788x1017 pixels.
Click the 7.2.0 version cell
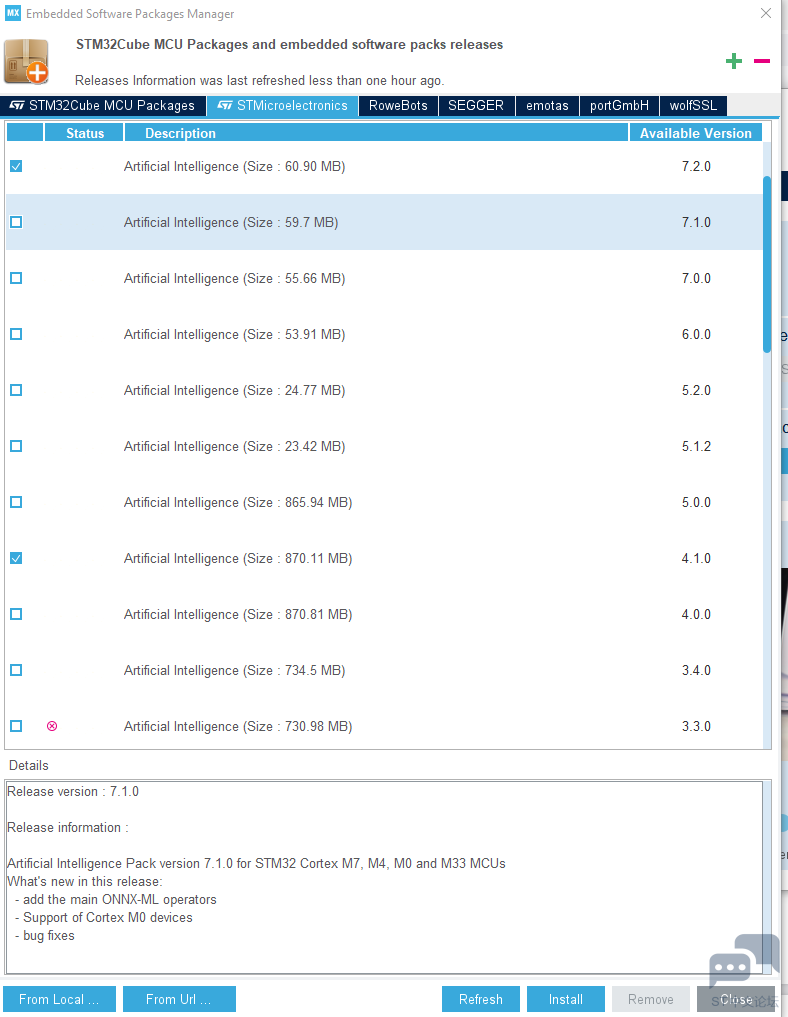696,166
